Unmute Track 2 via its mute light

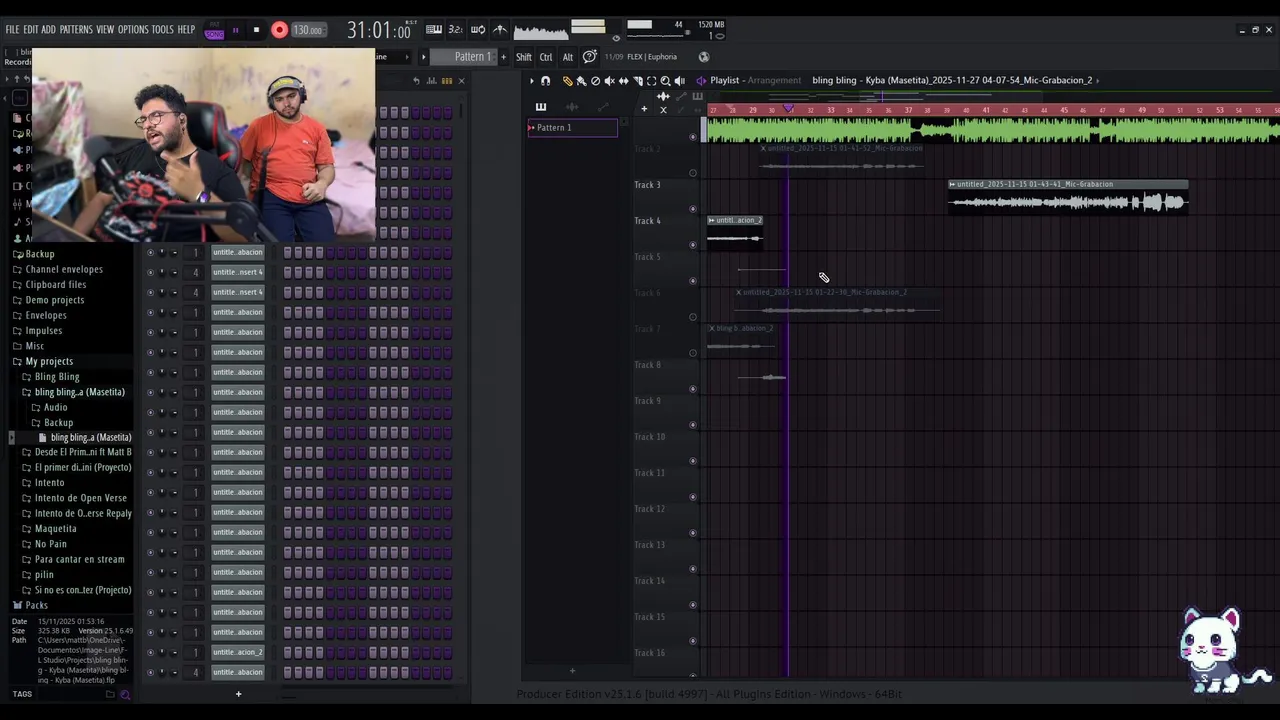click(693, 173)
